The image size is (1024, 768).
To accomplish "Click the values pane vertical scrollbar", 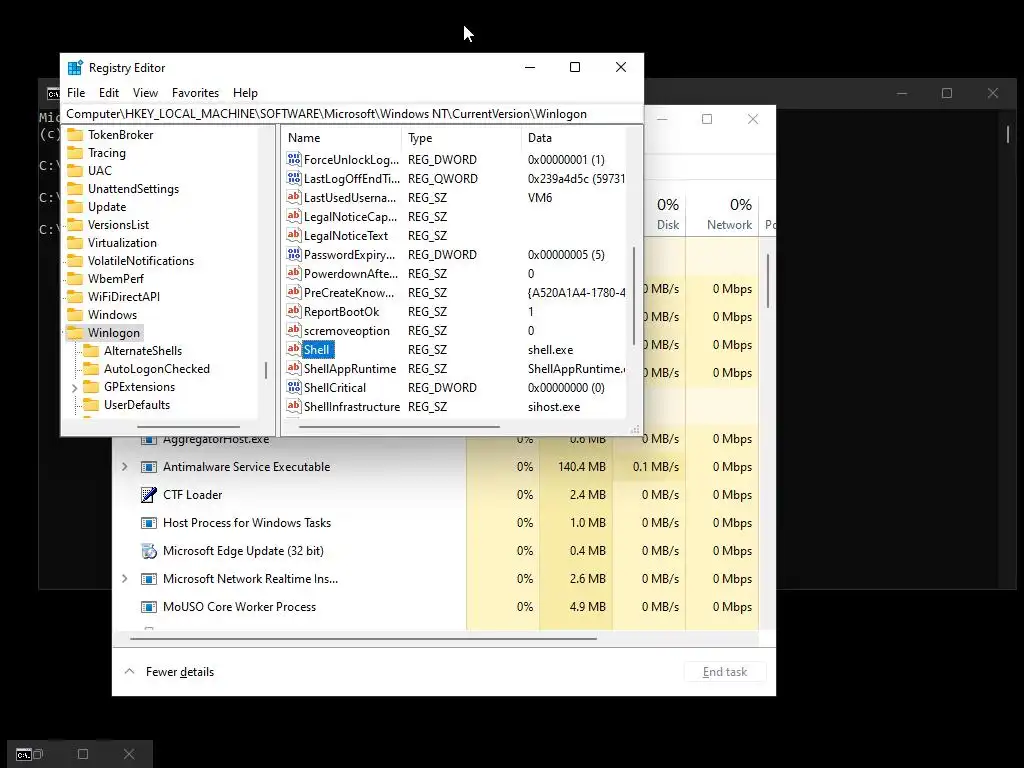I will pyautogui.click(x=633, y=296).
